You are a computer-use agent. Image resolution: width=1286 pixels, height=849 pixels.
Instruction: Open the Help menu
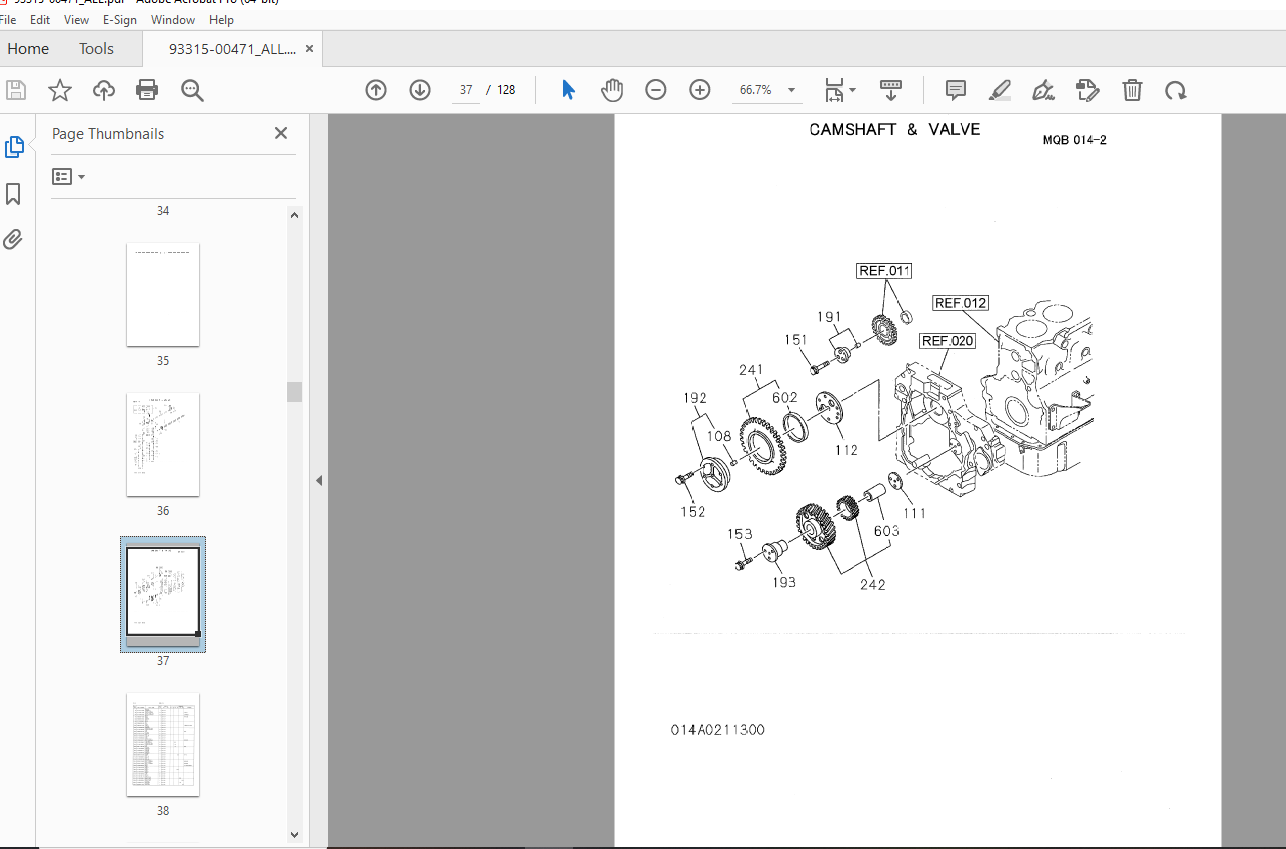221,20
